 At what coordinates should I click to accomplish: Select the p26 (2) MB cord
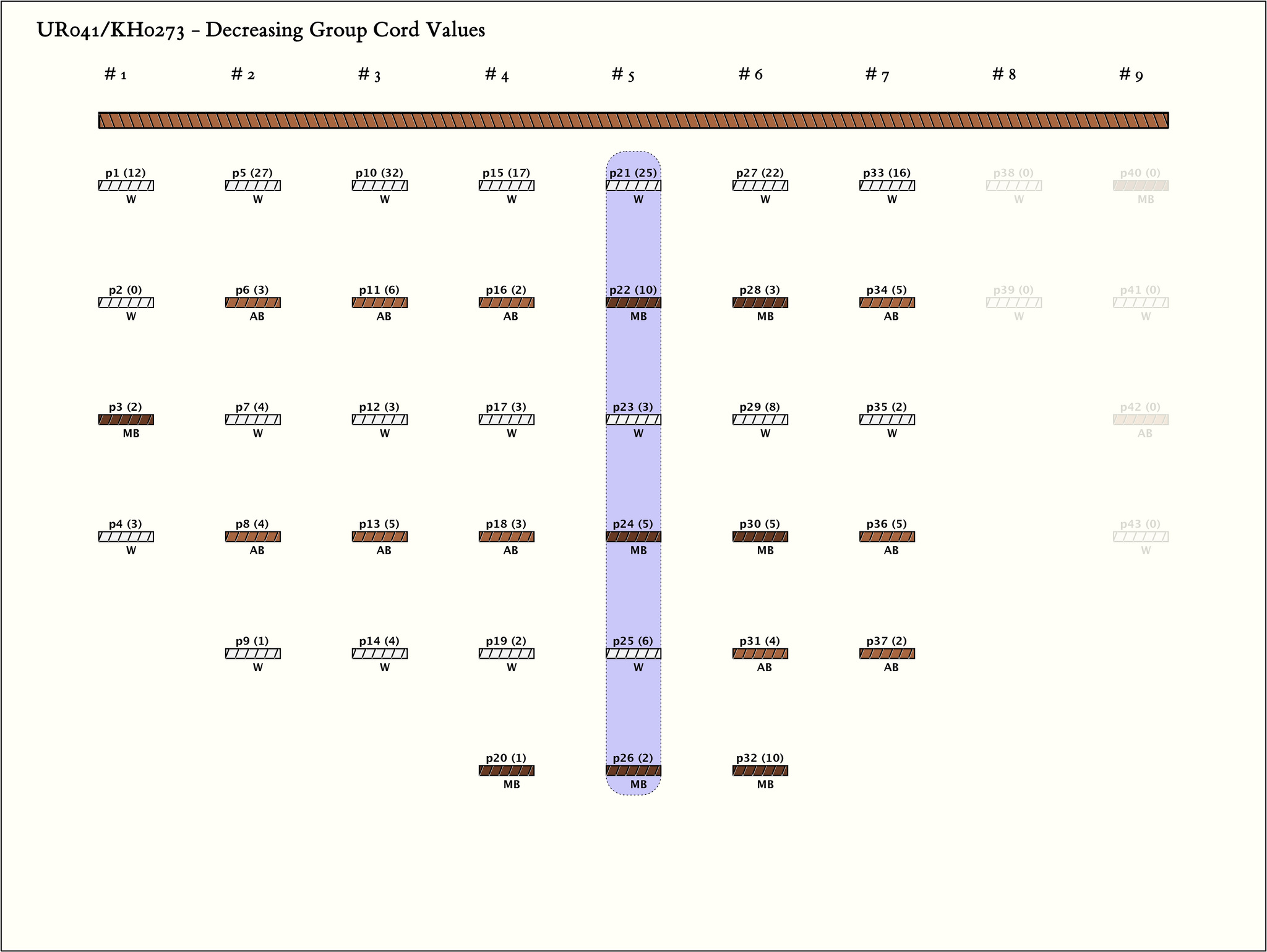(x=633, y=771)
